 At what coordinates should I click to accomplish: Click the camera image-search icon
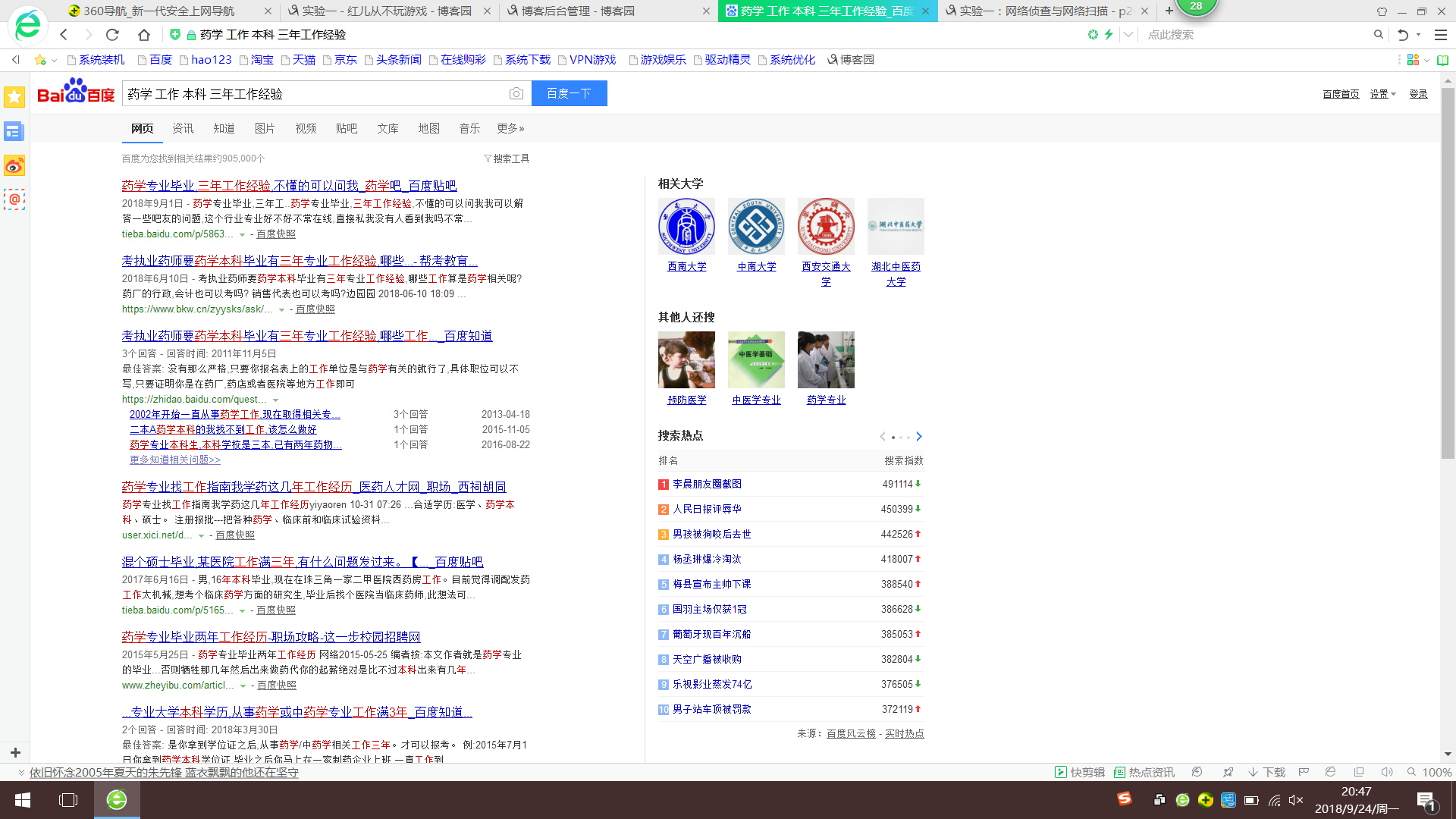point(516,93)
